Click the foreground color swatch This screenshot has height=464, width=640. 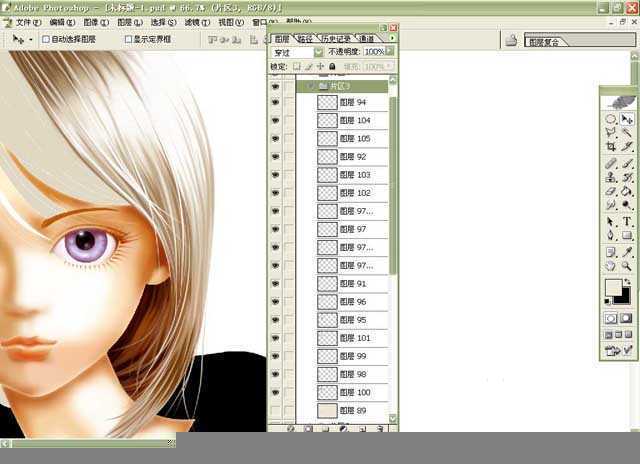pos(613,287)
